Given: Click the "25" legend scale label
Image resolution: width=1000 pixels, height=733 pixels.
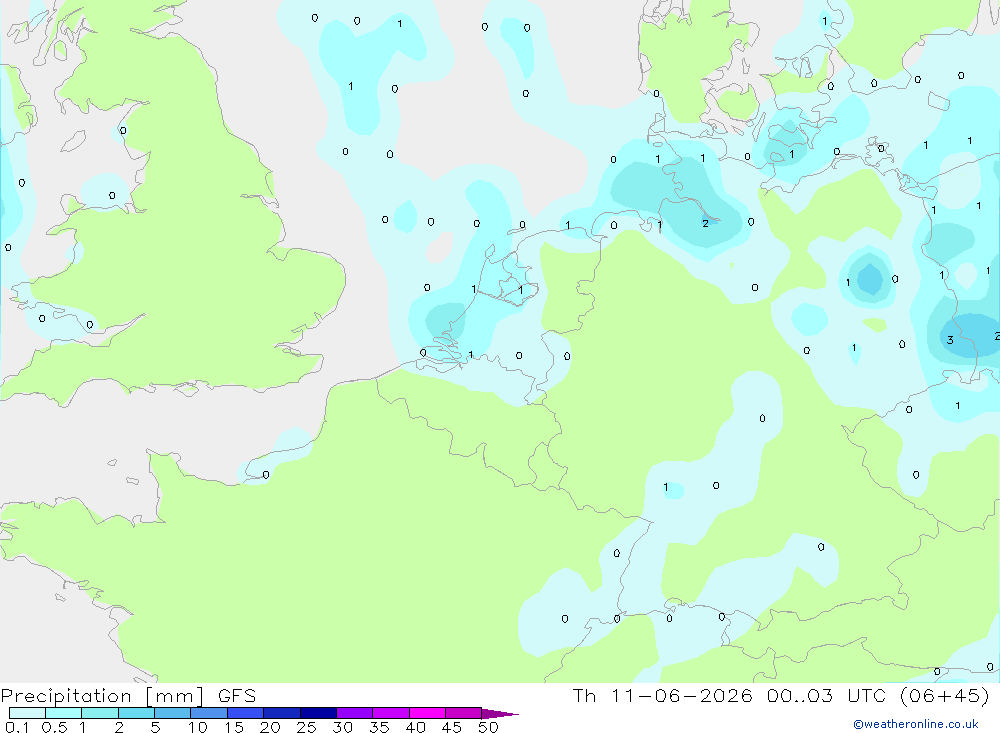Looking at the screenshot, I should [306, 727].
